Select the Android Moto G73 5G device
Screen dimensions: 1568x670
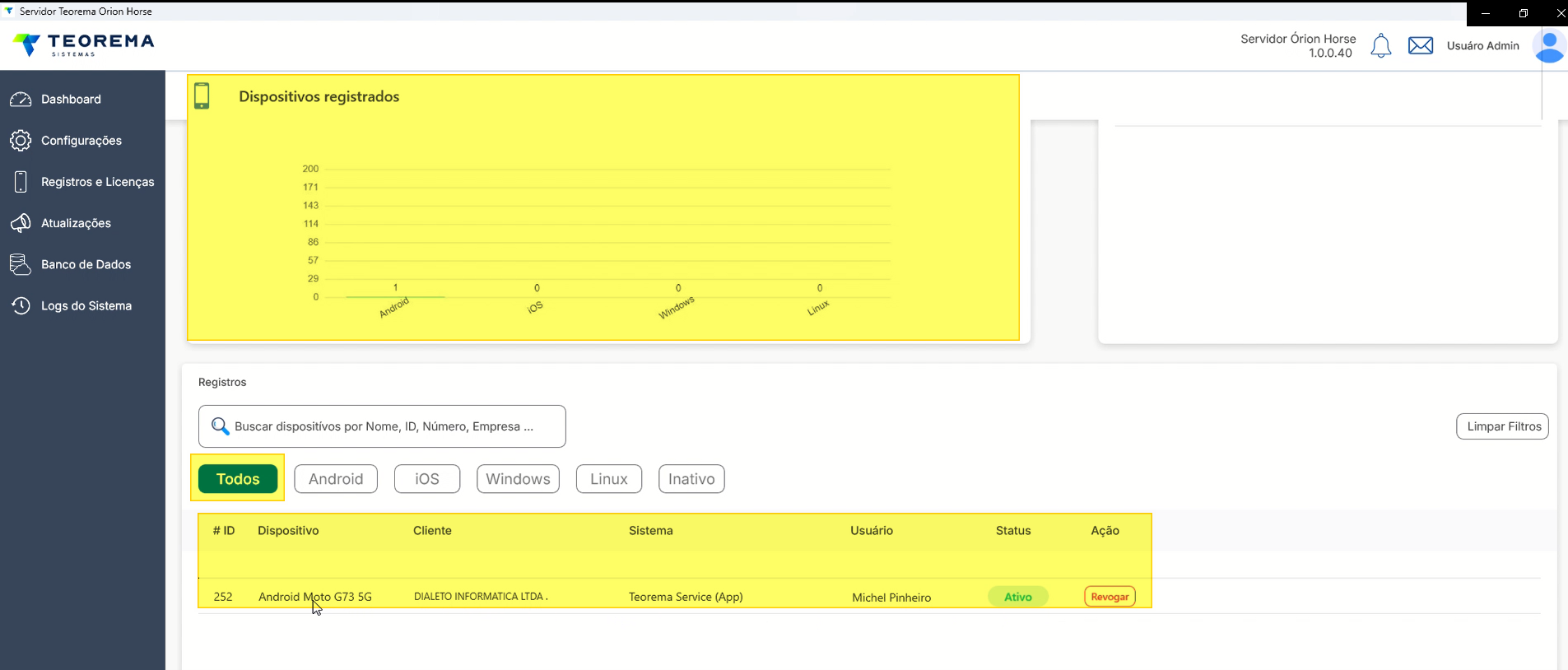tap(315, 597)
